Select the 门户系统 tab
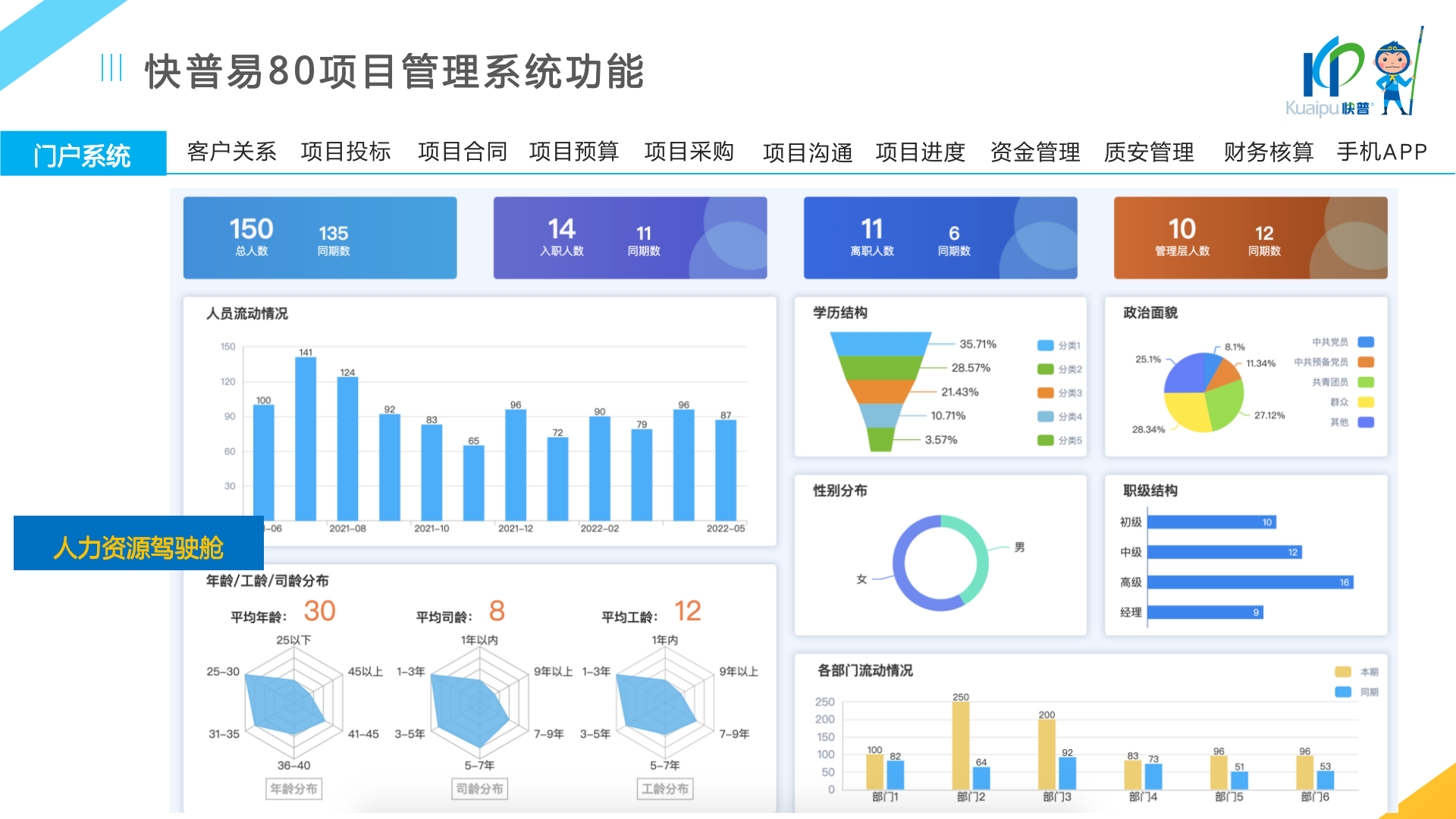1456x819 pixels. [x=83, y=155]
